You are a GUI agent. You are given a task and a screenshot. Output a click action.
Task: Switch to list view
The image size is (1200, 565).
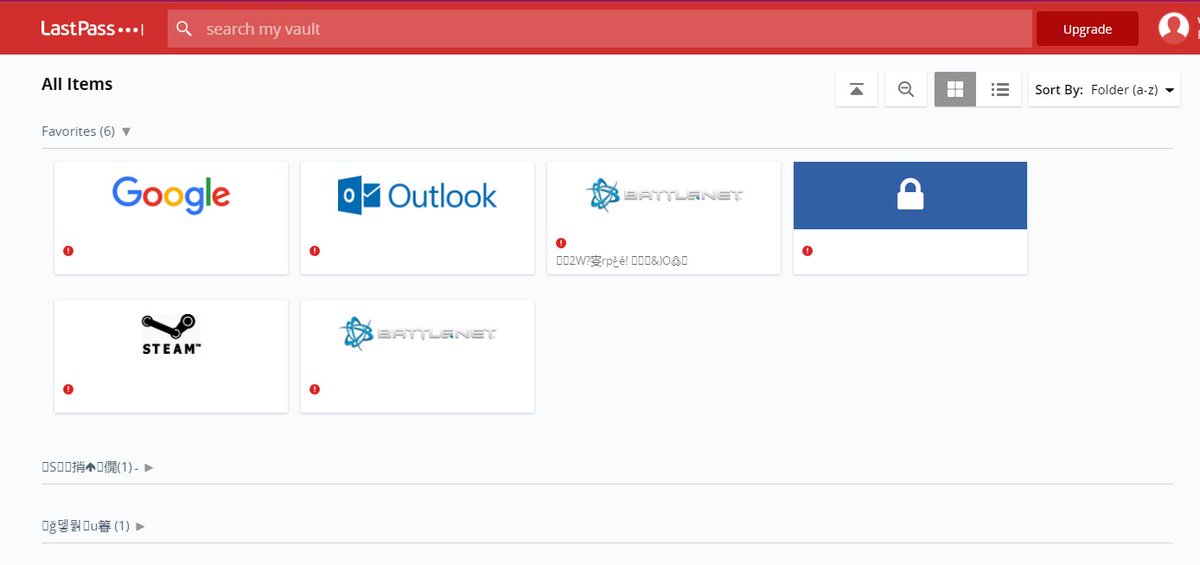click(x=999, y=89)
